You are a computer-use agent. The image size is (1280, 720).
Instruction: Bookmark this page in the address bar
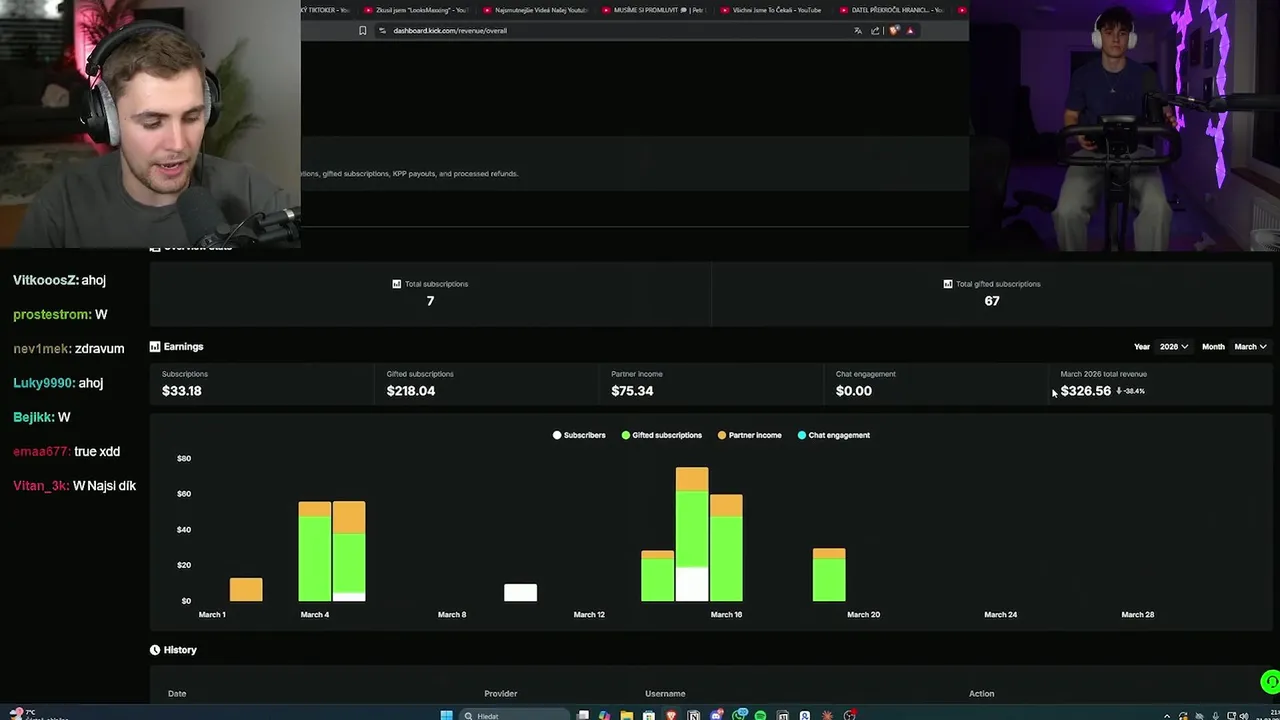pos(362,30)
